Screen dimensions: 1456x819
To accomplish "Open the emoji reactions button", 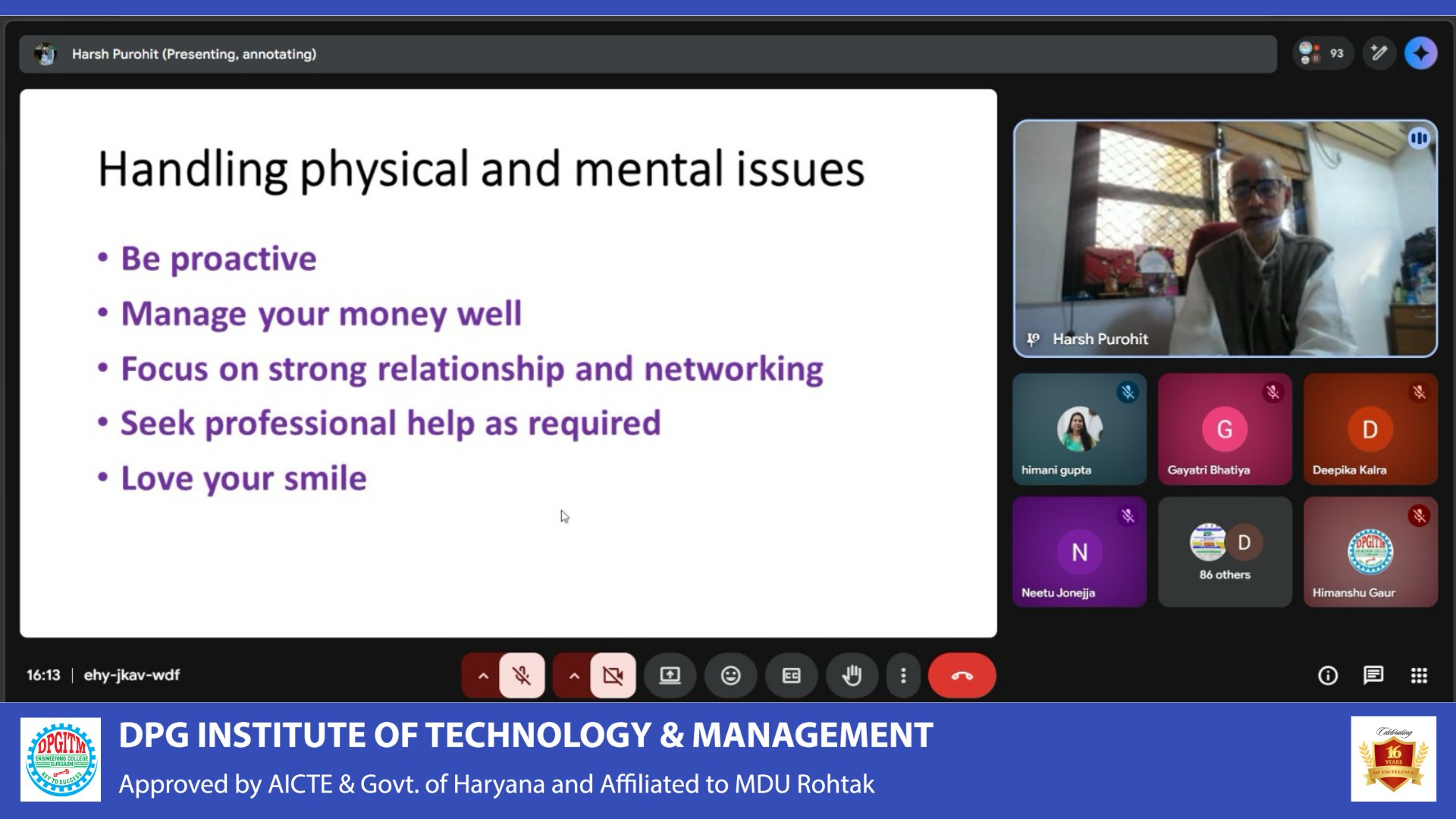I will coord(730,675).
